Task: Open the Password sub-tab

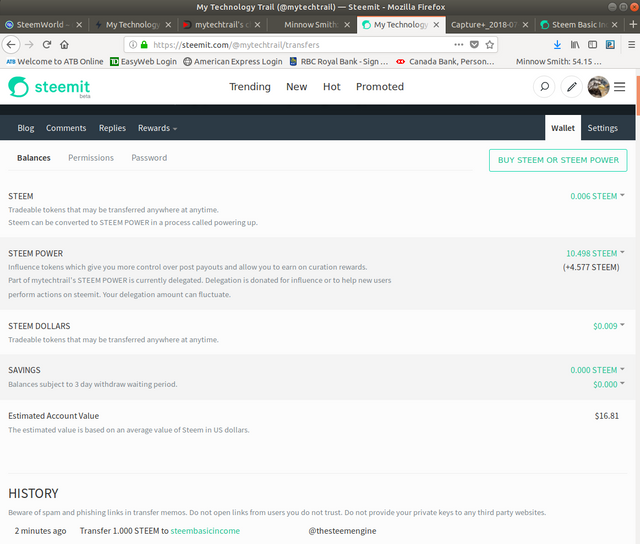Action: tap(149, 158)
